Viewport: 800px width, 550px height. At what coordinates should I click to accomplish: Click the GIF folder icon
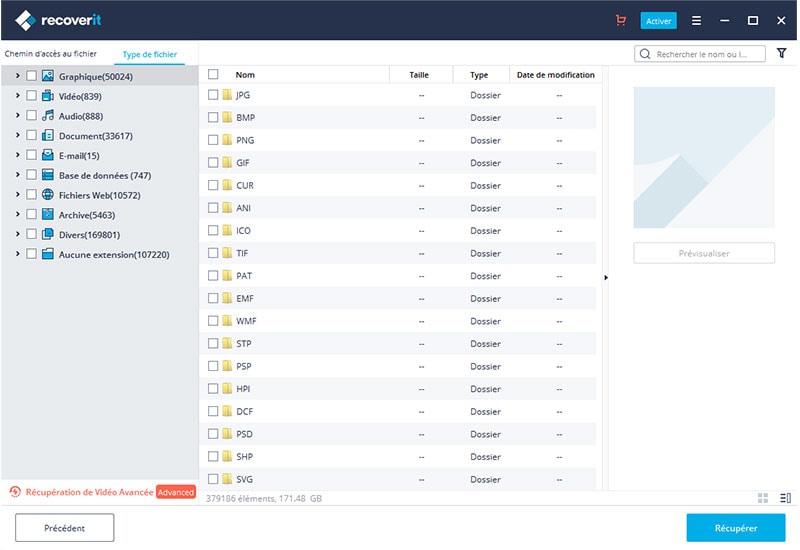pyautogui.click(x=227, y=163)
